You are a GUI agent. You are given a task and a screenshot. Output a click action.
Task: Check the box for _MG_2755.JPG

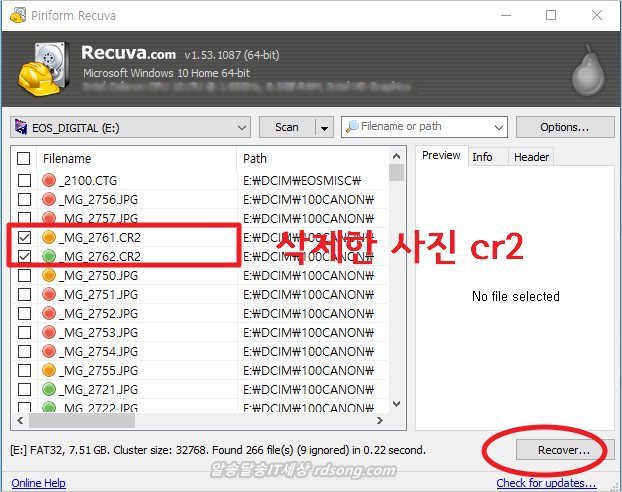(25, 370)
